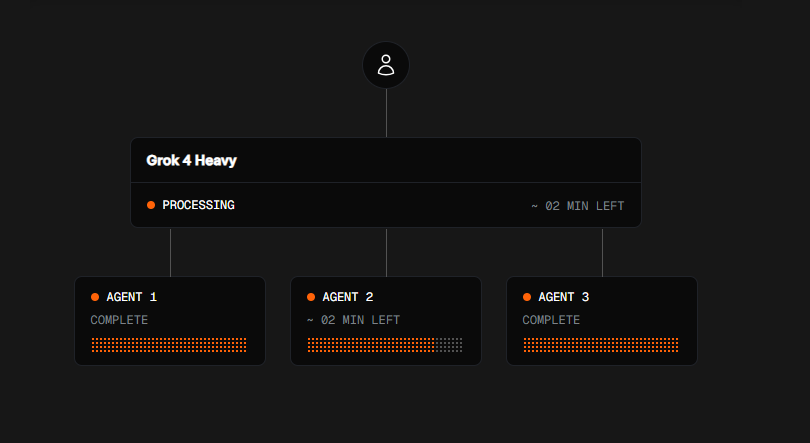The width and height of the screenshot is (810, 443).
Task: Click the COMPLETE status under AGENT 1
Action: pos(119,320)
